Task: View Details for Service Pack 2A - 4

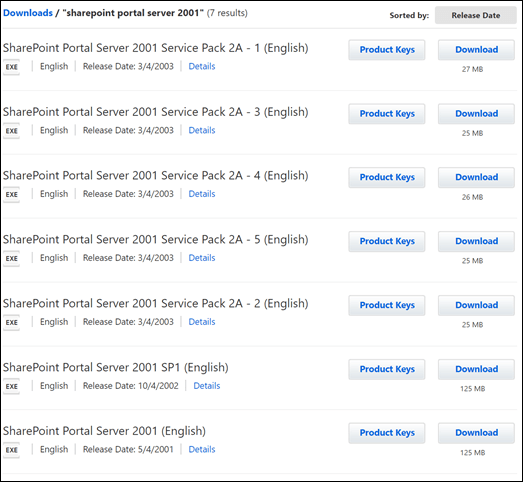Action: 202,194
